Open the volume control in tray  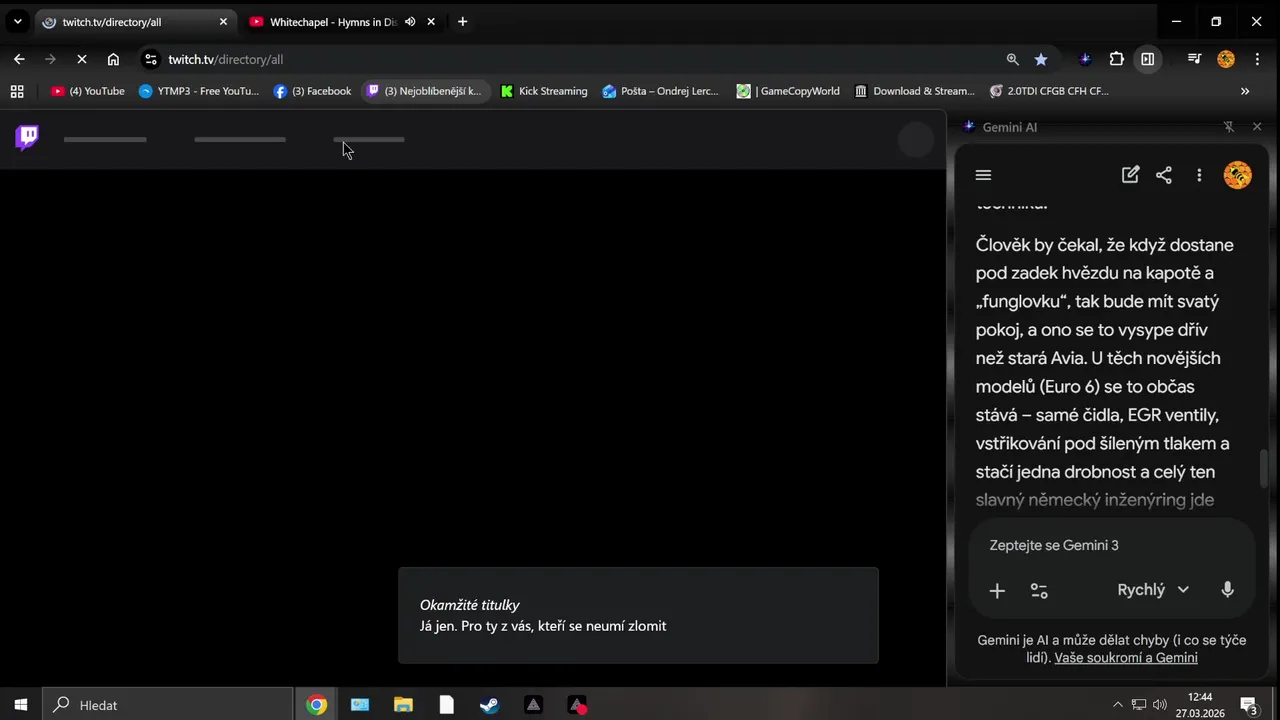click(x=1160, y=705)
